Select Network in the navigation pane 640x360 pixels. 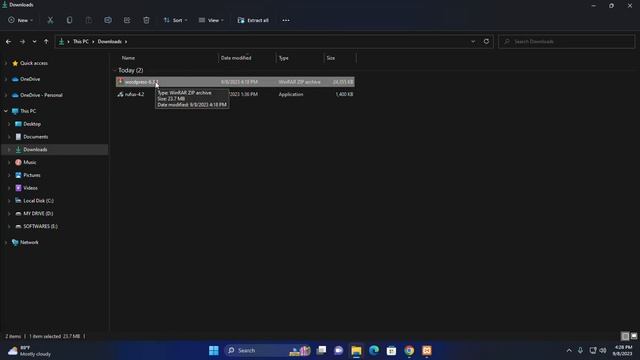(29, 242)
